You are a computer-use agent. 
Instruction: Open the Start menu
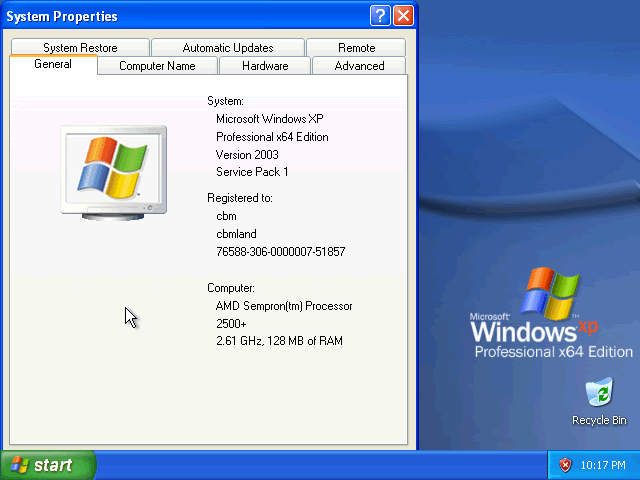pos(48,465)
